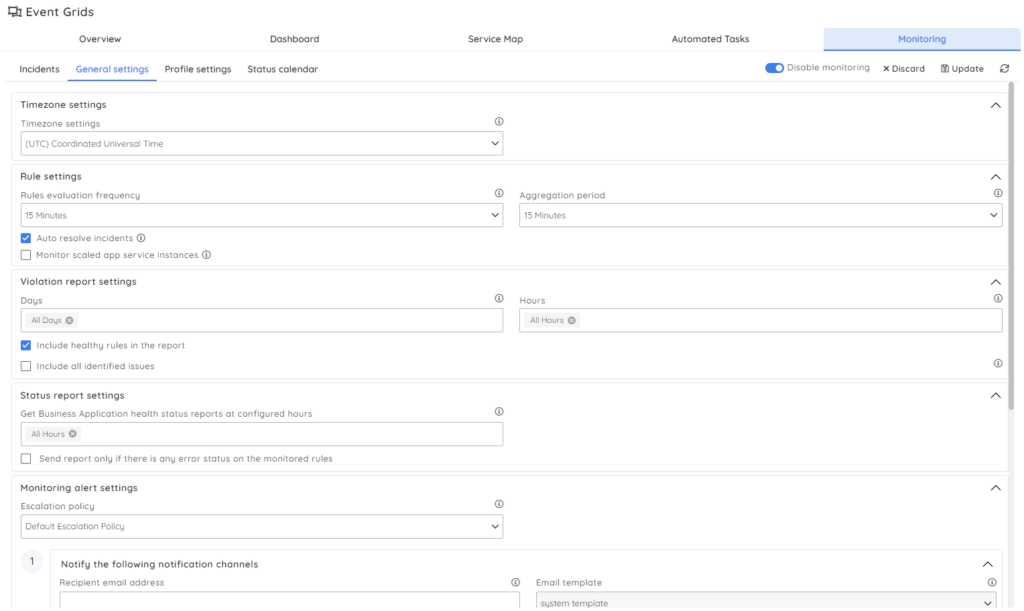Remove All Hours tag in Violation report
The width and height of the screenshot is (1024, 611).
(572, 320)
